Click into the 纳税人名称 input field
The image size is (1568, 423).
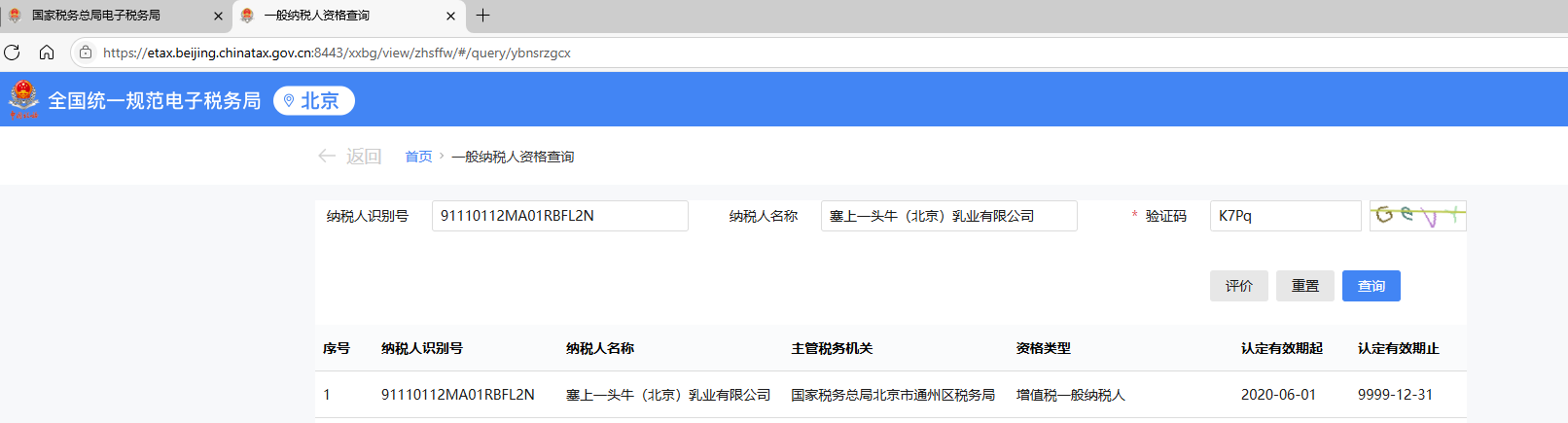[948, 216]
